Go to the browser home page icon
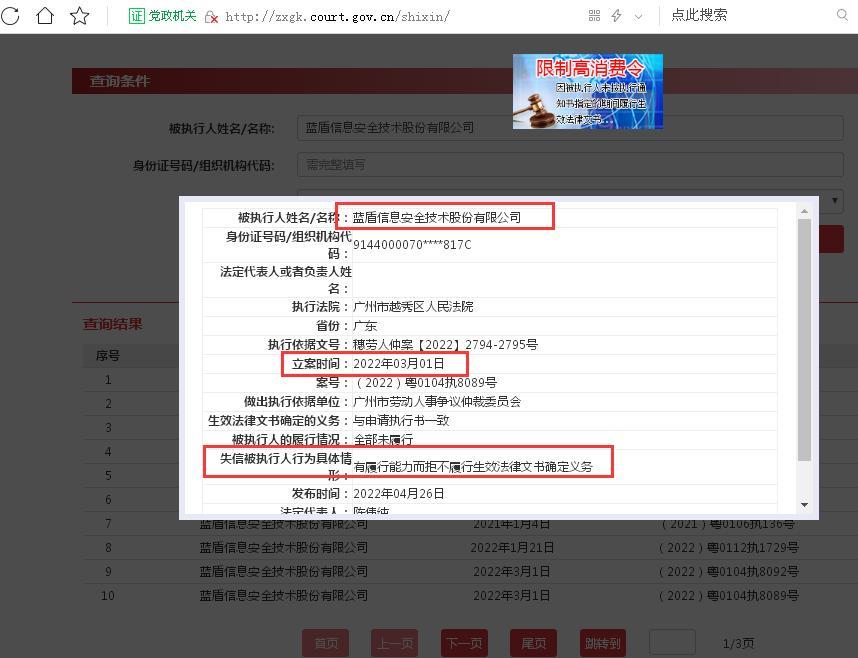The width and height of the screenshot is (858, 658). coord(45,15)
